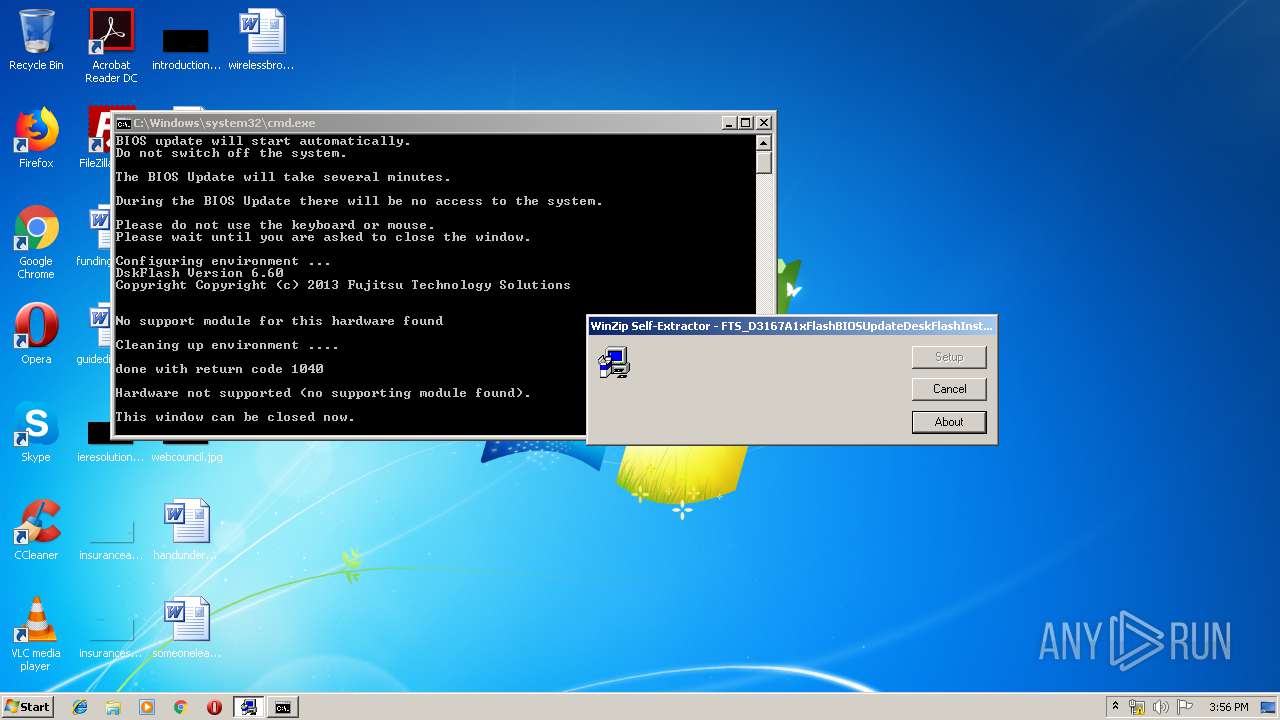Open VLC media player shortcut
Viewport: 1280px width, 720px height.
point(36,635)
